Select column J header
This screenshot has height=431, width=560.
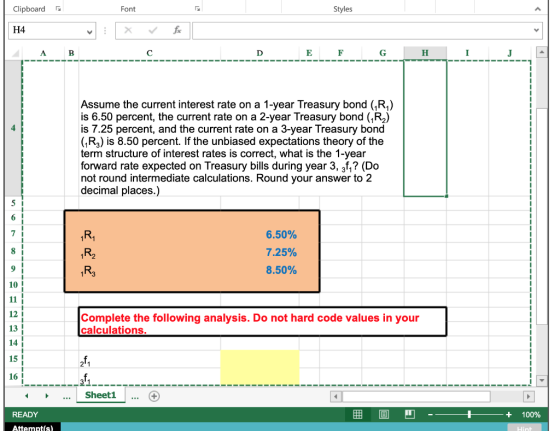(510, 53)
